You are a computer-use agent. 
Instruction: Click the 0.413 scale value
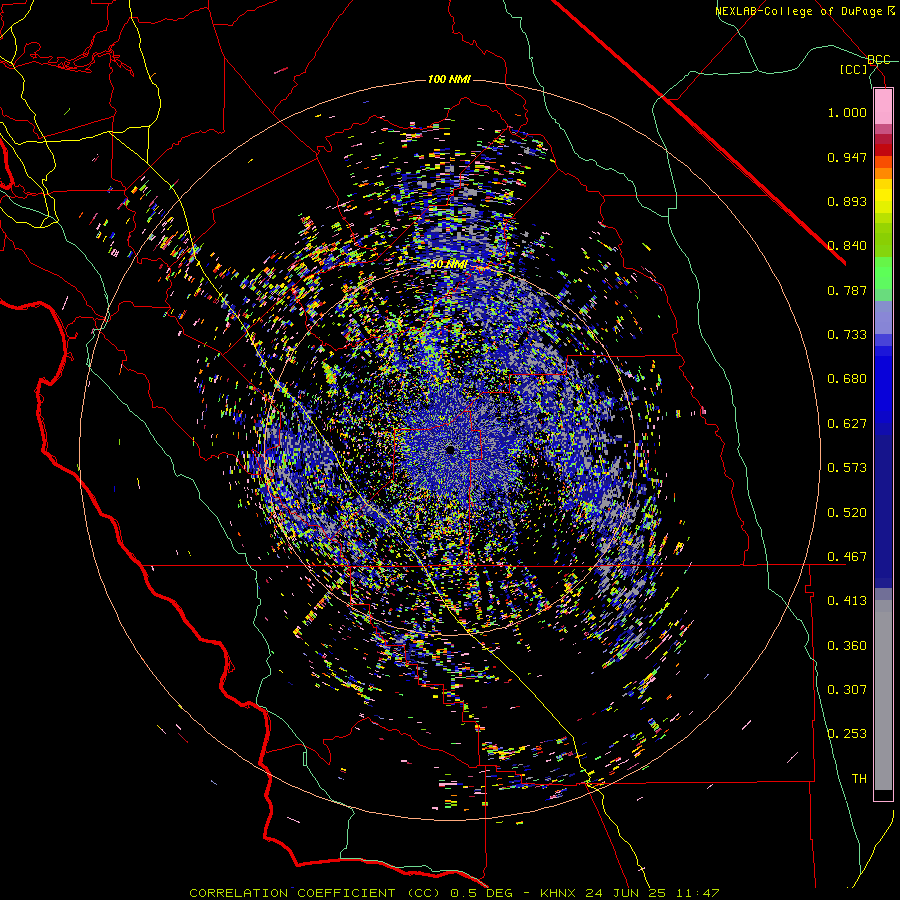(x=847, y=601)
